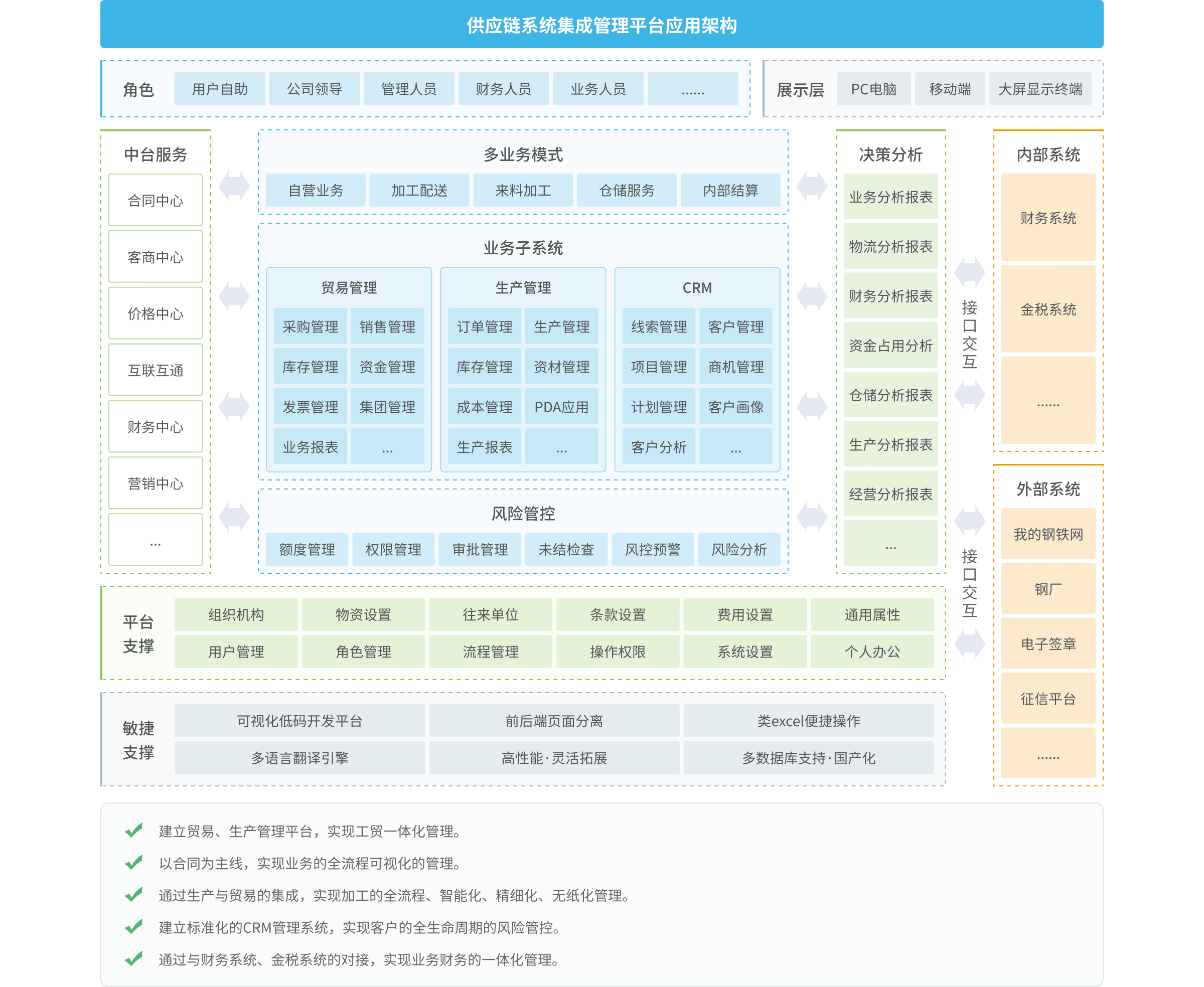Open the 我的钢铁网 external system
This screenshot has width=1204, height=987.
coord(1047,534)
